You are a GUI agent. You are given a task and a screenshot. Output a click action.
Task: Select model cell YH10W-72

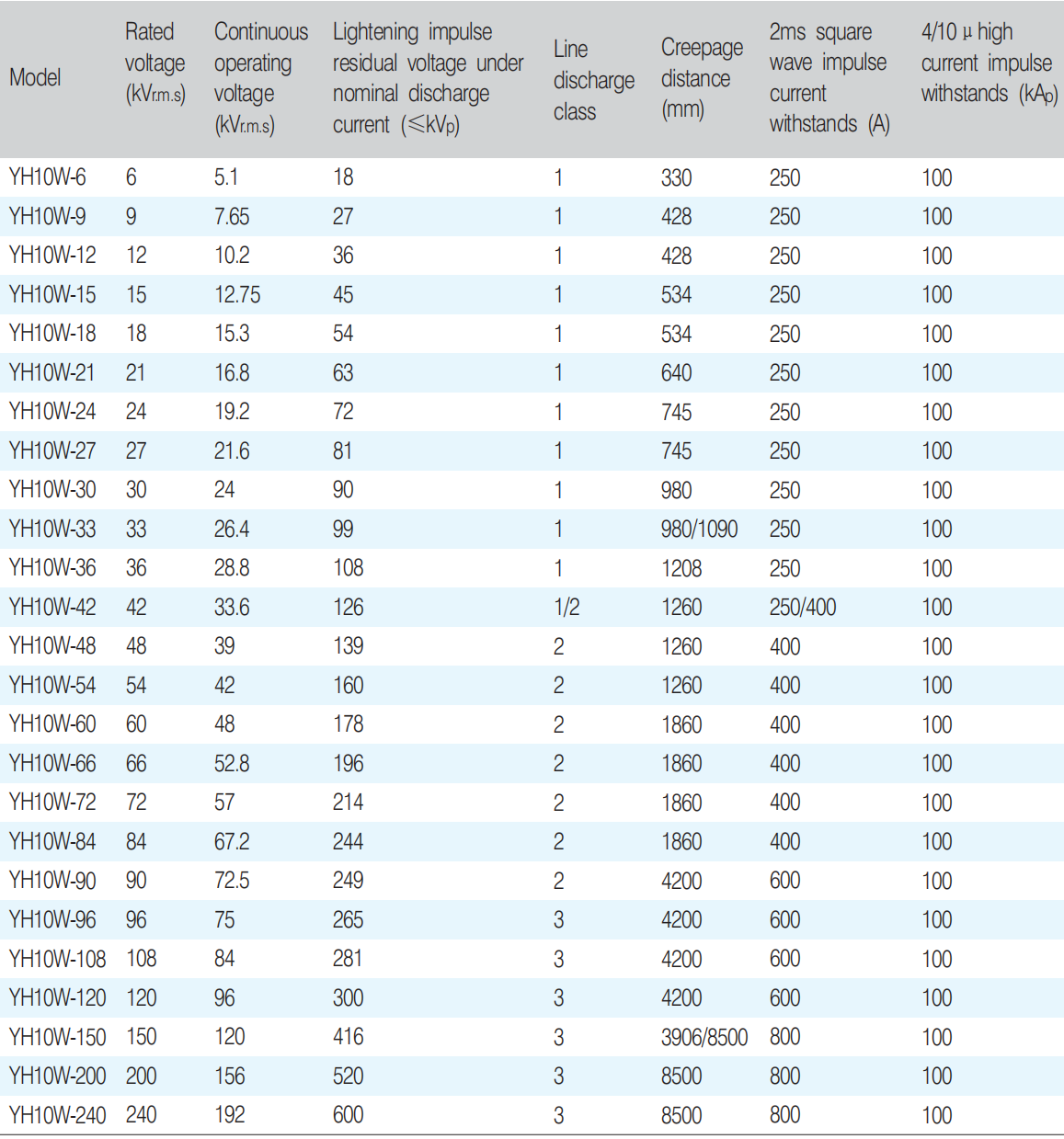click(x=52, y=803)
